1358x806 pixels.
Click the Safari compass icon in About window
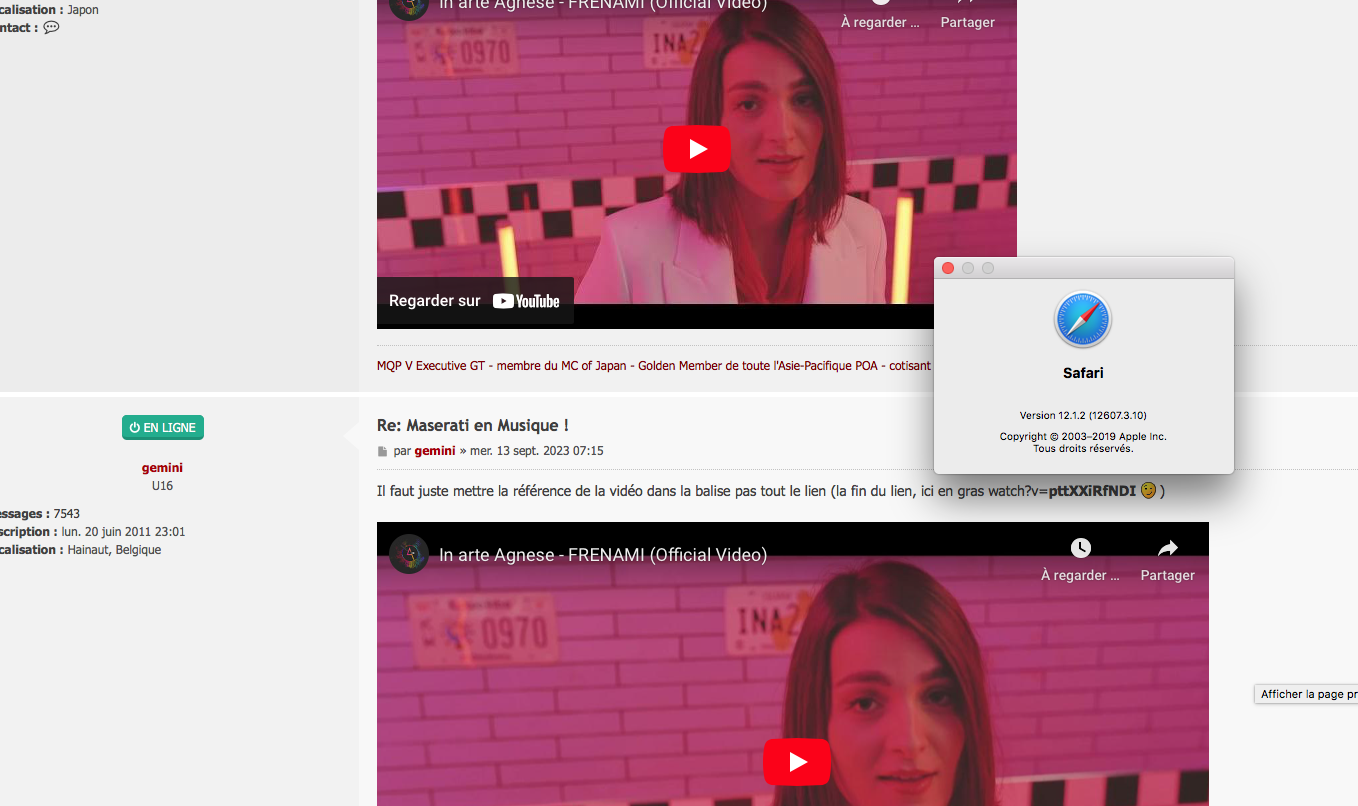click(x=1083, y=320)
